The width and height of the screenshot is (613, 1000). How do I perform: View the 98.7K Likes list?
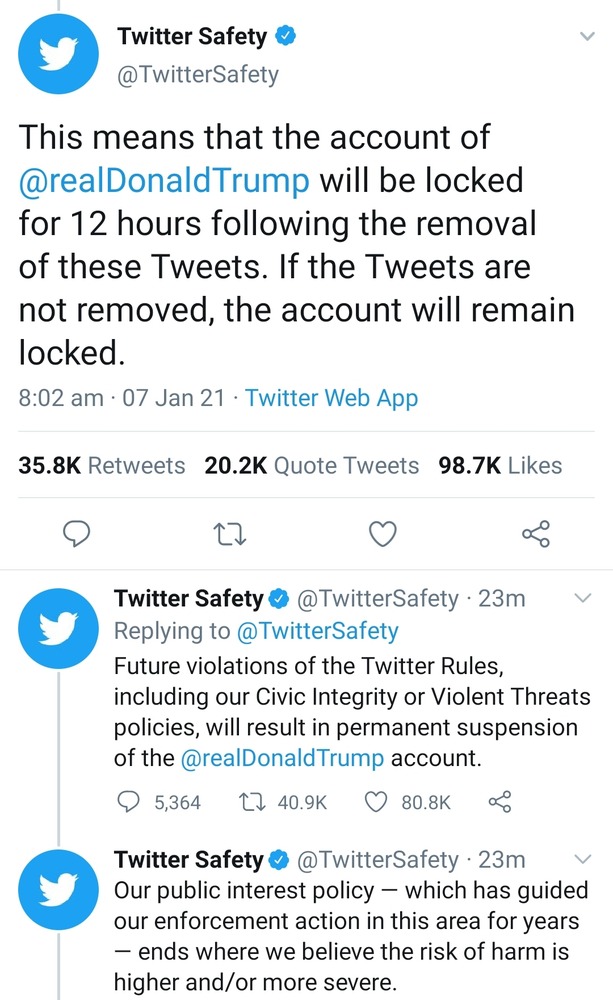tap(500, 465)
